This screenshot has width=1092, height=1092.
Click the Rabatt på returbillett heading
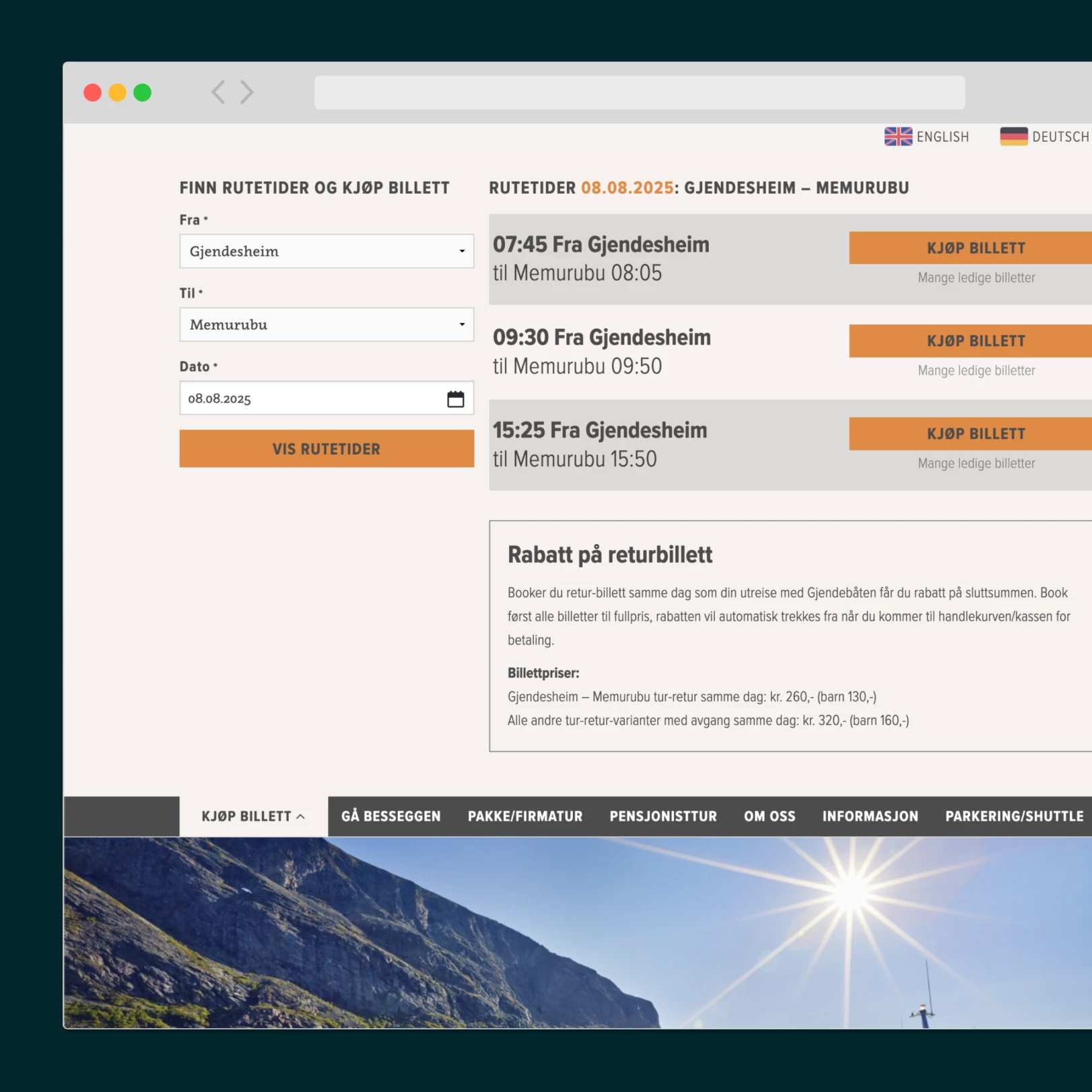coord(609,555)
